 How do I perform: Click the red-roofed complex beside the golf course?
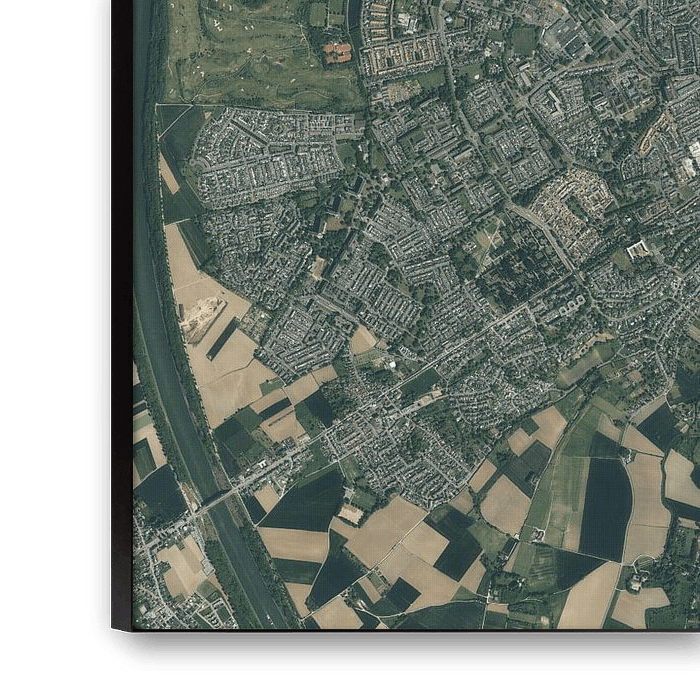[338, 51]
